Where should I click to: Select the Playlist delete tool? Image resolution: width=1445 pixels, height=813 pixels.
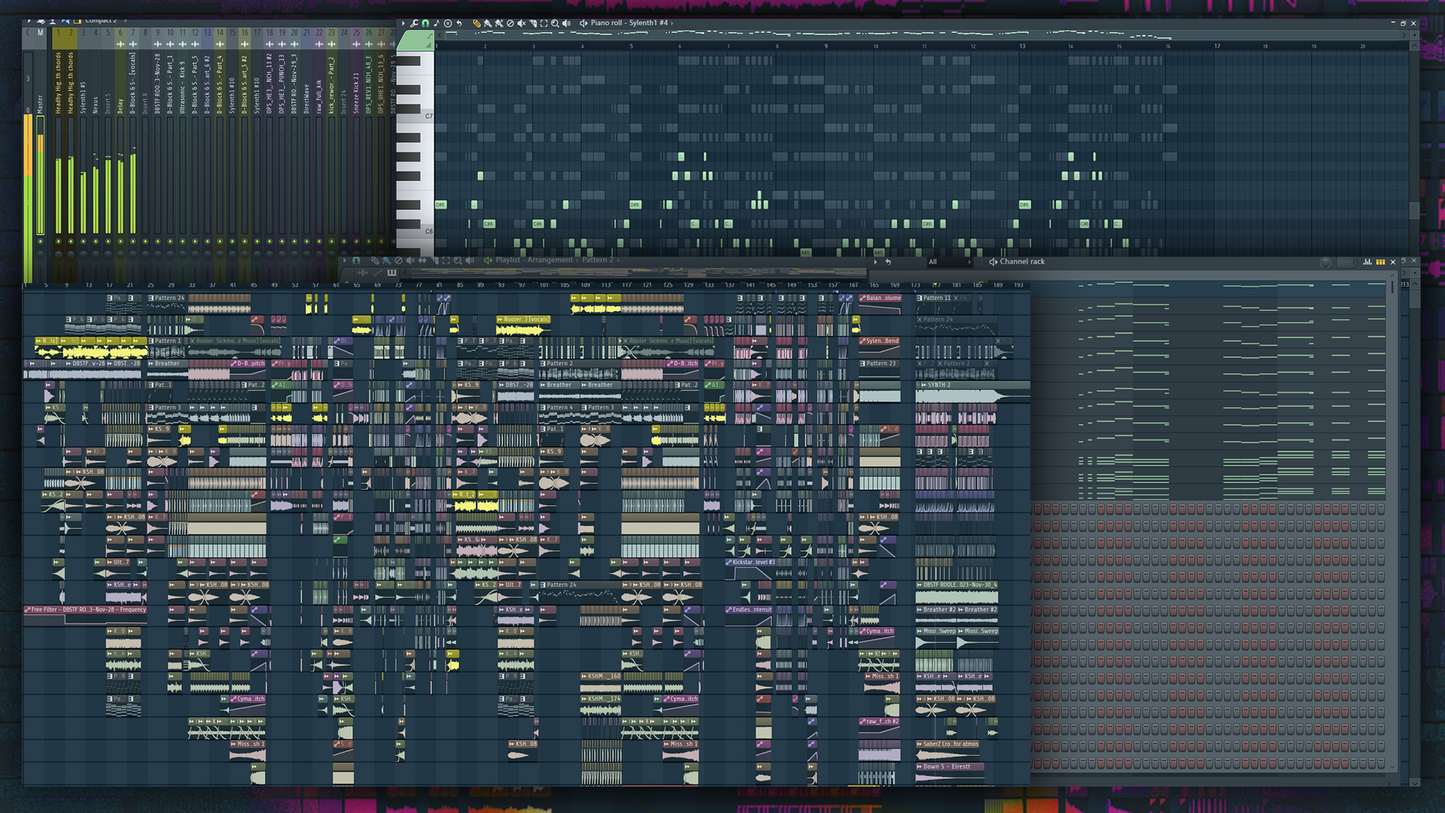coord(398,260)
